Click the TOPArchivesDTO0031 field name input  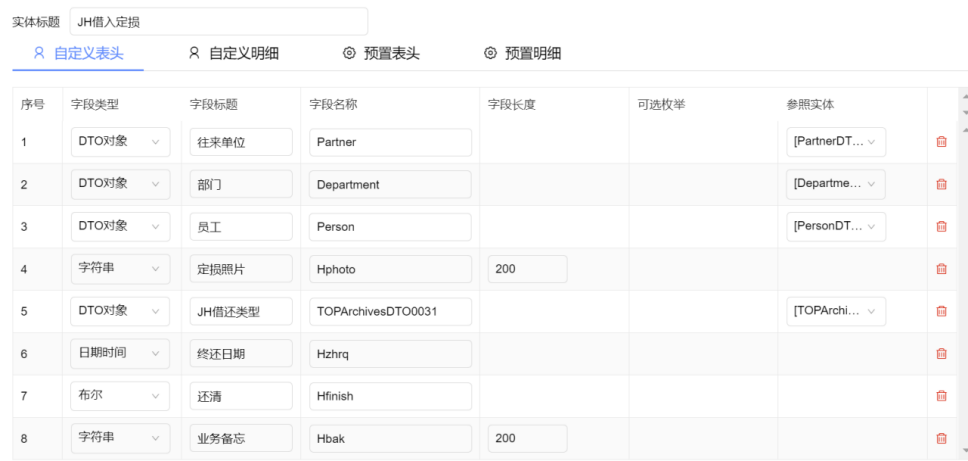390,311
